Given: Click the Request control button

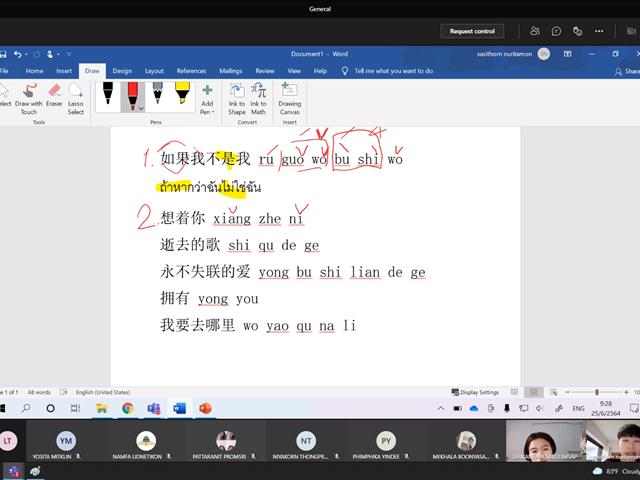Looking at the screenshot, I should pos(472,31).
